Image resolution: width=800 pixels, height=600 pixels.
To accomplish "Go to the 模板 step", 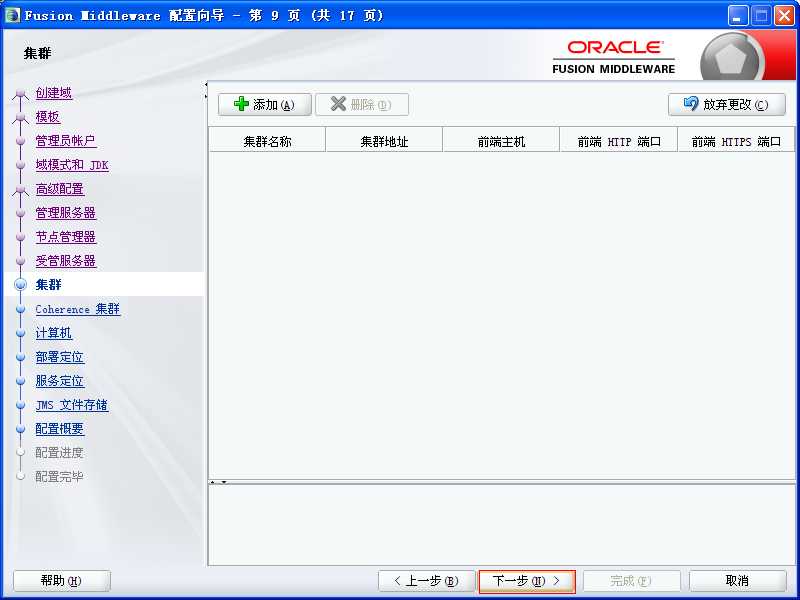I will [48, 117].
